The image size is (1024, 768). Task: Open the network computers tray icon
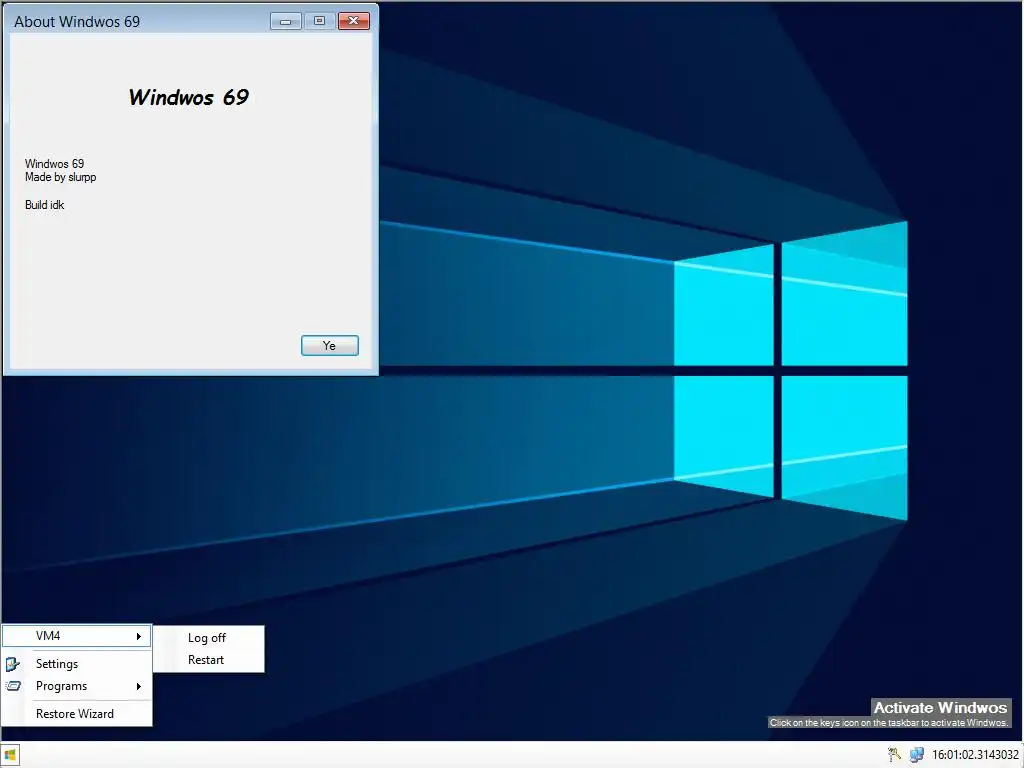click(x=917, y=755)
